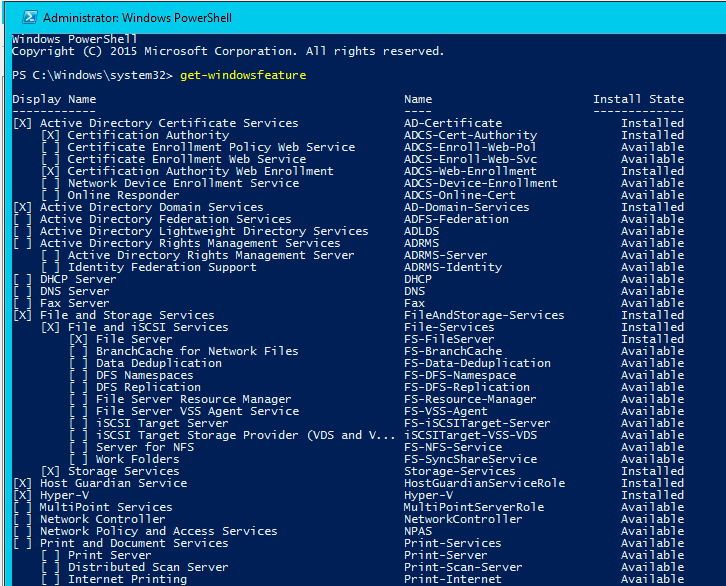
Task: Click the [ ] marker beside Print Server
Action: pos(50,555)
